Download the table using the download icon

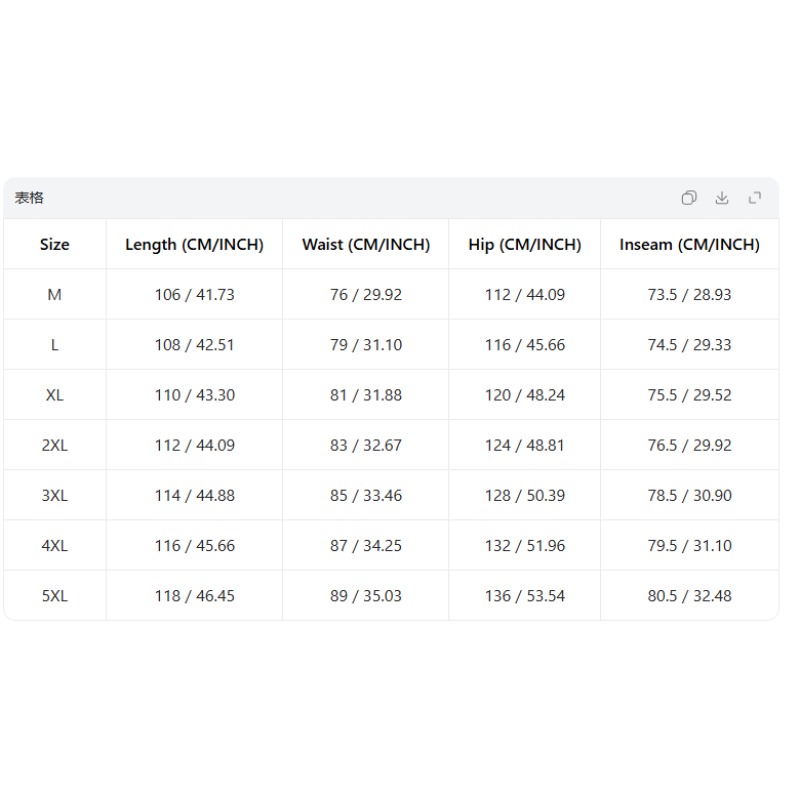pyautogui.click(x=722, y=197)
